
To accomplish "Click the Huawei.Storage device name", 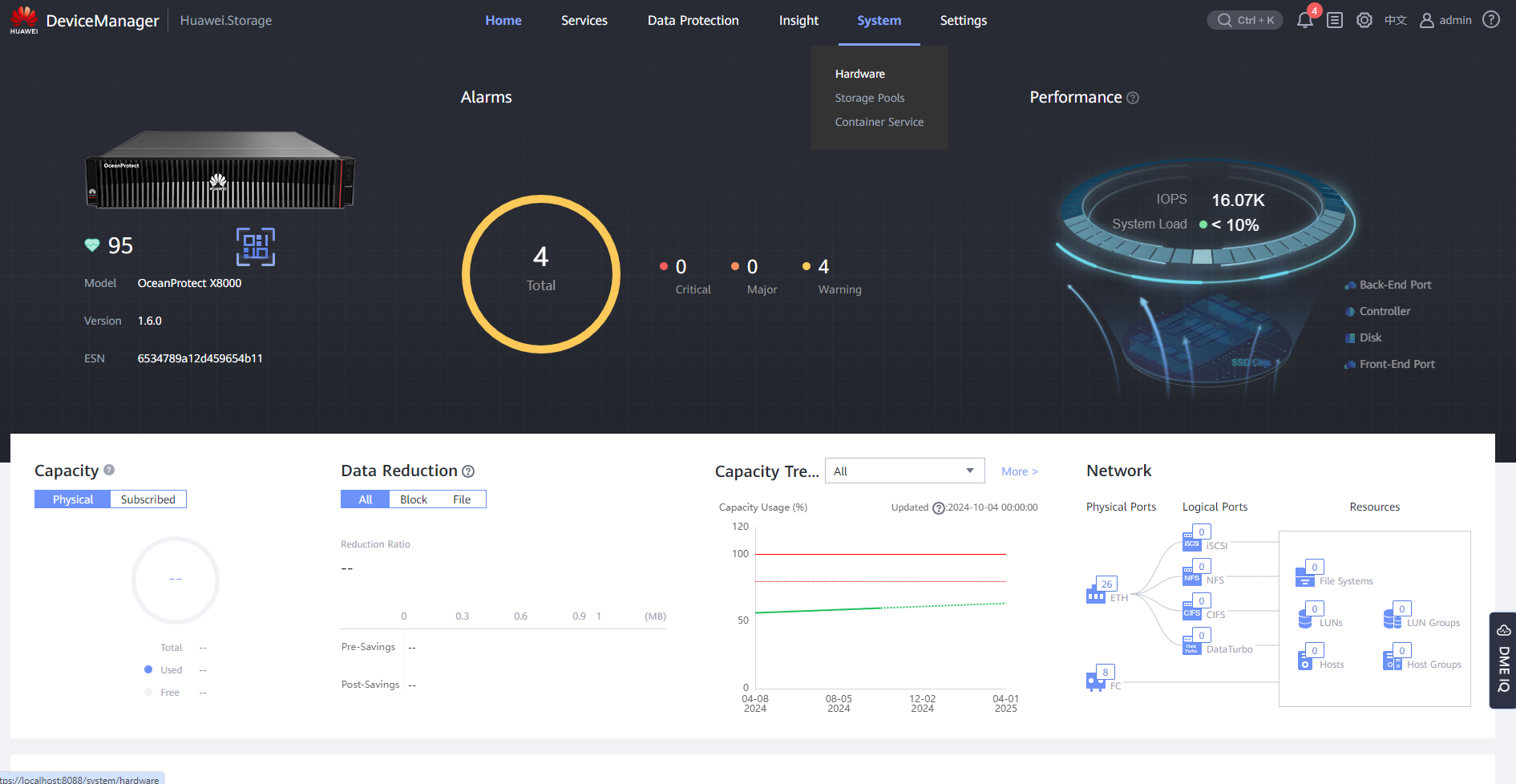I will [226, 20].
